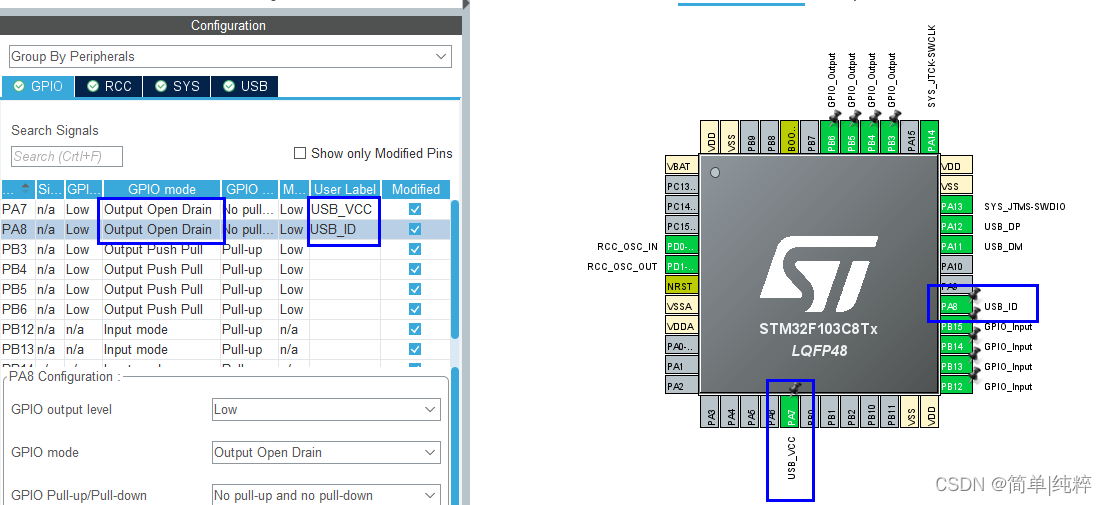Viewport: 1107px width, 505px height.
Task: Click the PB10 pin on chip
Action: click(871, 410)
